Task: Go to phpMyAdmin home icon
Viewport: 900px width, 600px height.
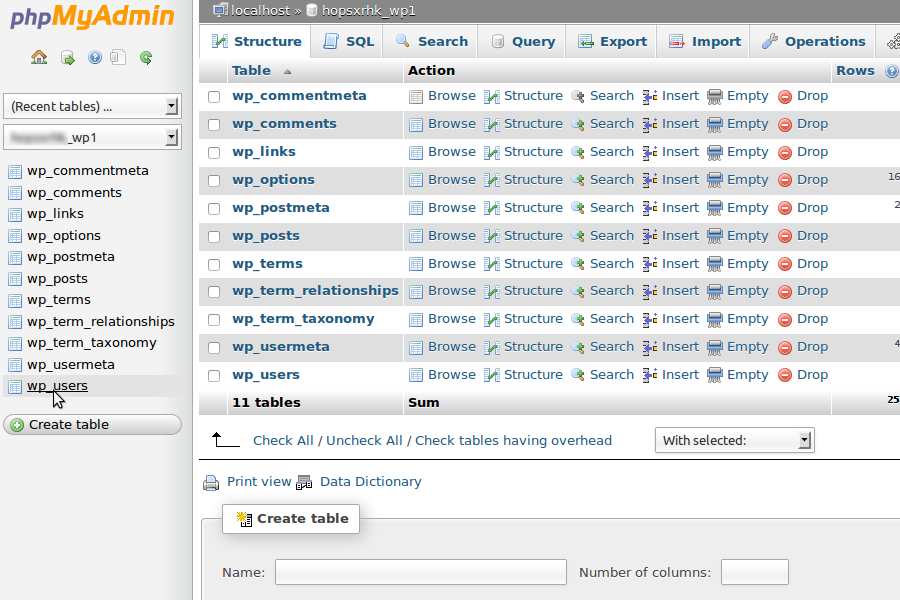Action: (39, 57)
